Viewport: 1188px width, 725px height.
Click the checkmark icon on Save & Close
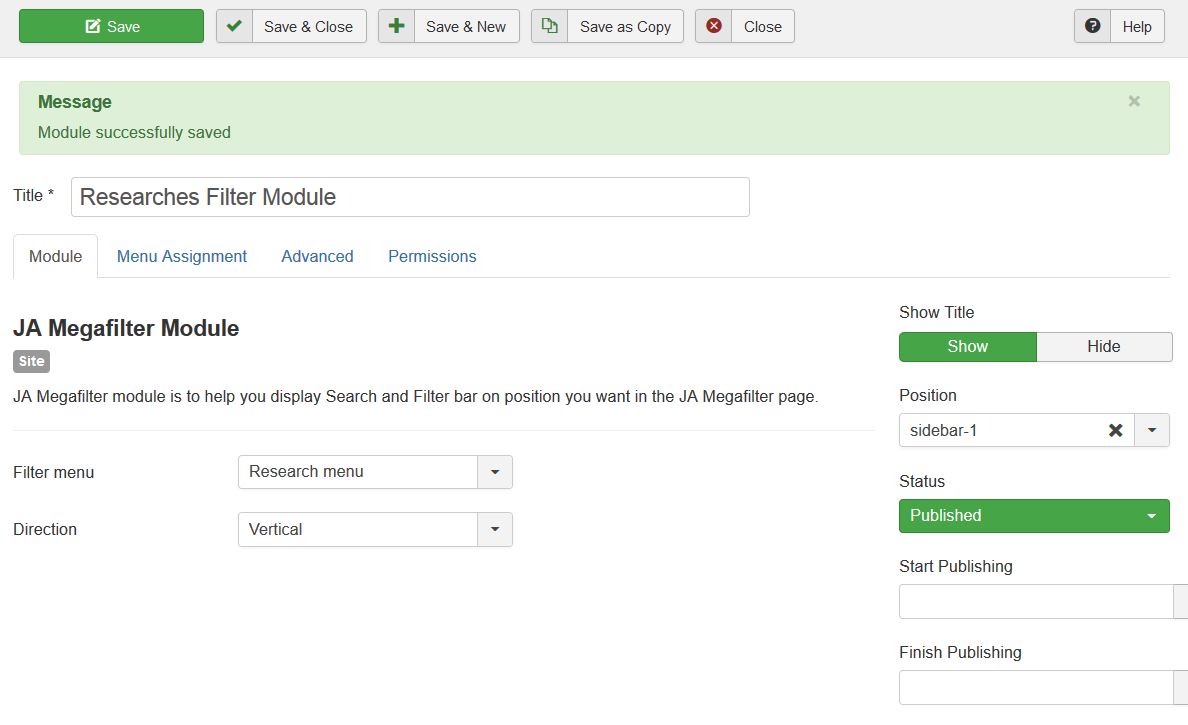pyautogui.click(x=234, y=27)
